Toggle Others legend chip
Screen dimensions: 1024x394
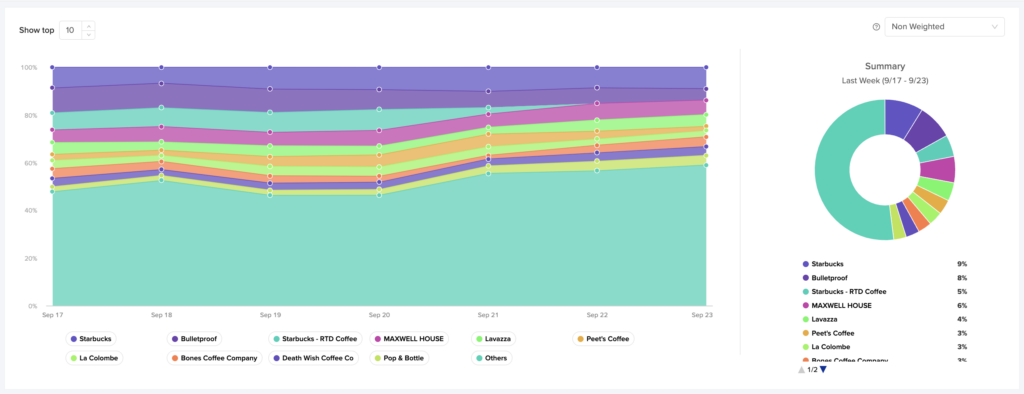[492, 358]
